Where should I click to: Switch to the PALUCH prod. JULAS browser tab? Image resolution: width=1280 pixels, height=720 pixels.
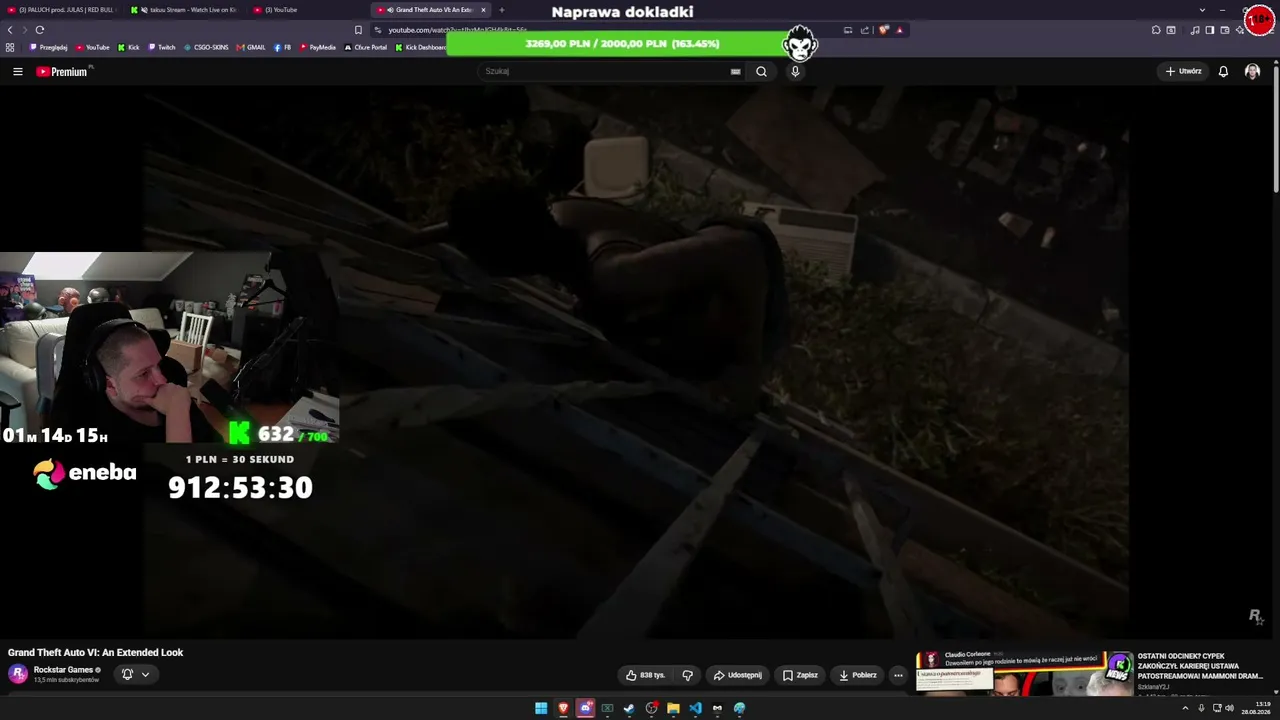60,10
